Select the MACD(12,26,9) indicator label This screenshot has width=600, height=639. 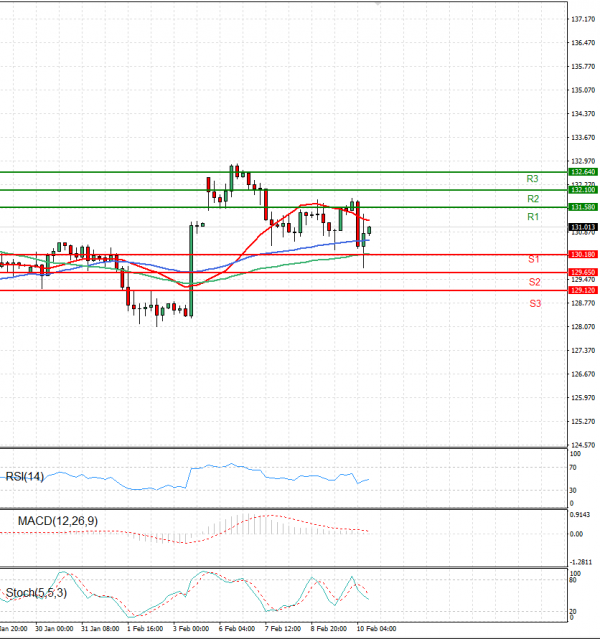(x=58, y=521)
